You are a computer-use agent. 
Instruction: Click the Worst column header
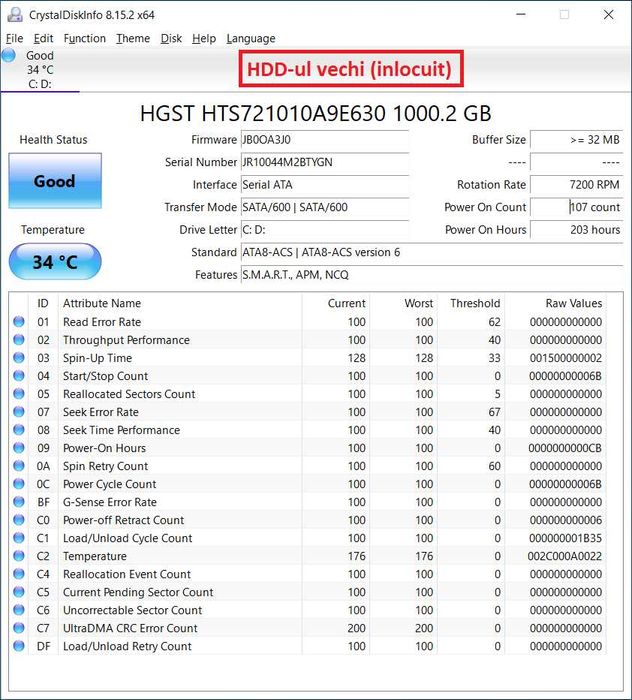404,303
